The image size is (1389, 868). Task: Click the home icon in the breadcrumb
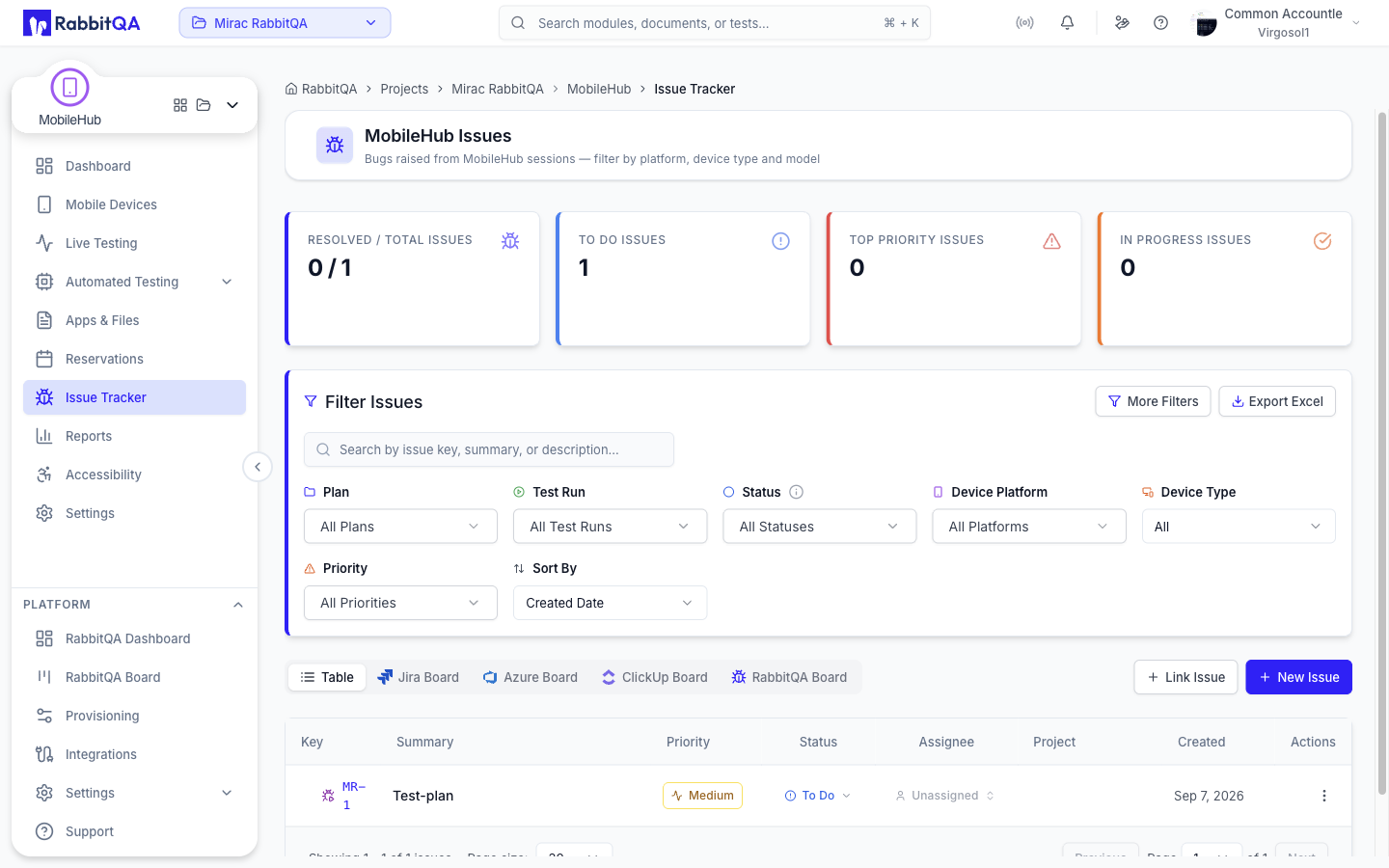tap(291, 89)
